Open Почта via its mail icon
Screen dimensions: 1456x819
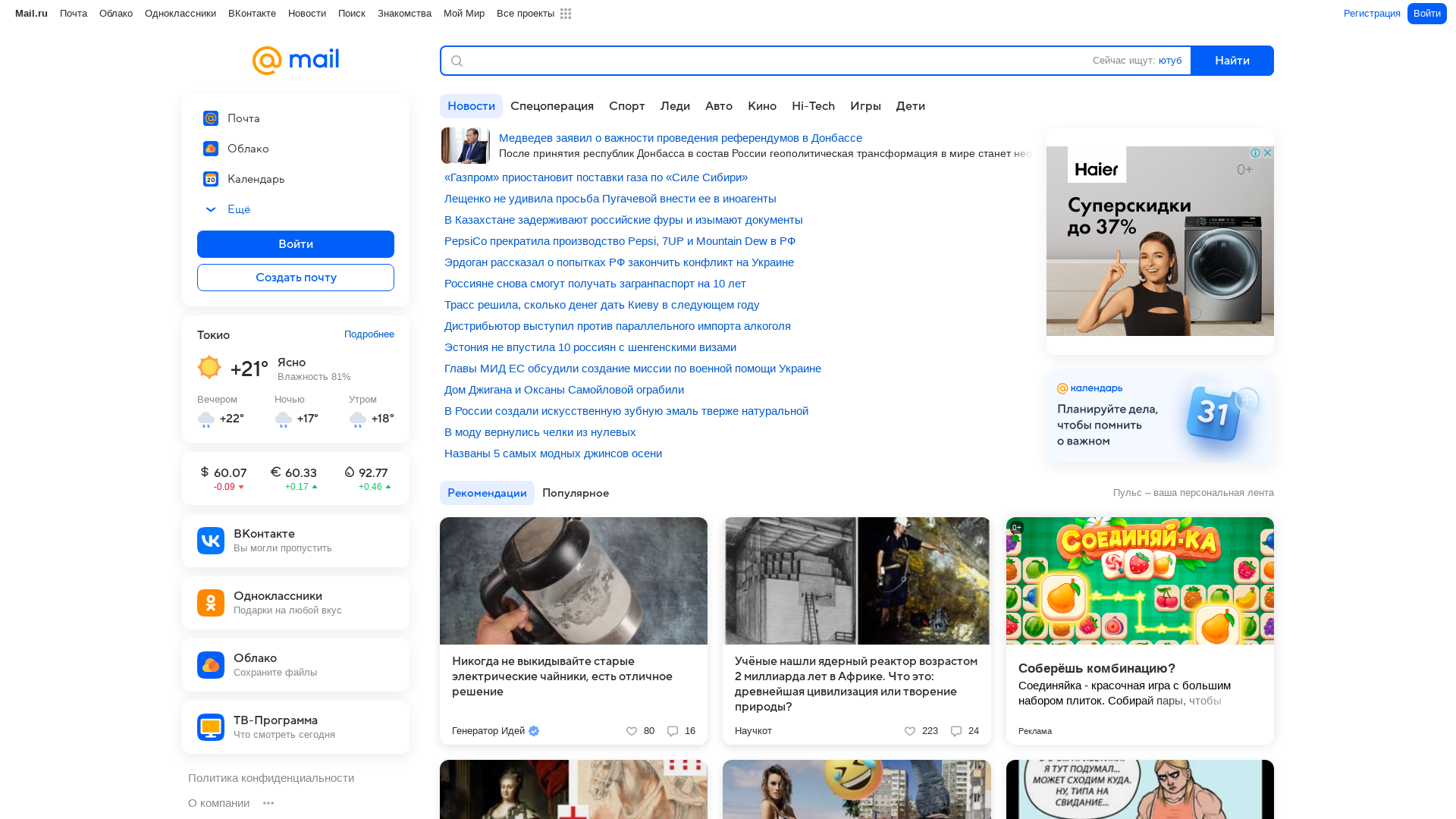tap(211, 118)
